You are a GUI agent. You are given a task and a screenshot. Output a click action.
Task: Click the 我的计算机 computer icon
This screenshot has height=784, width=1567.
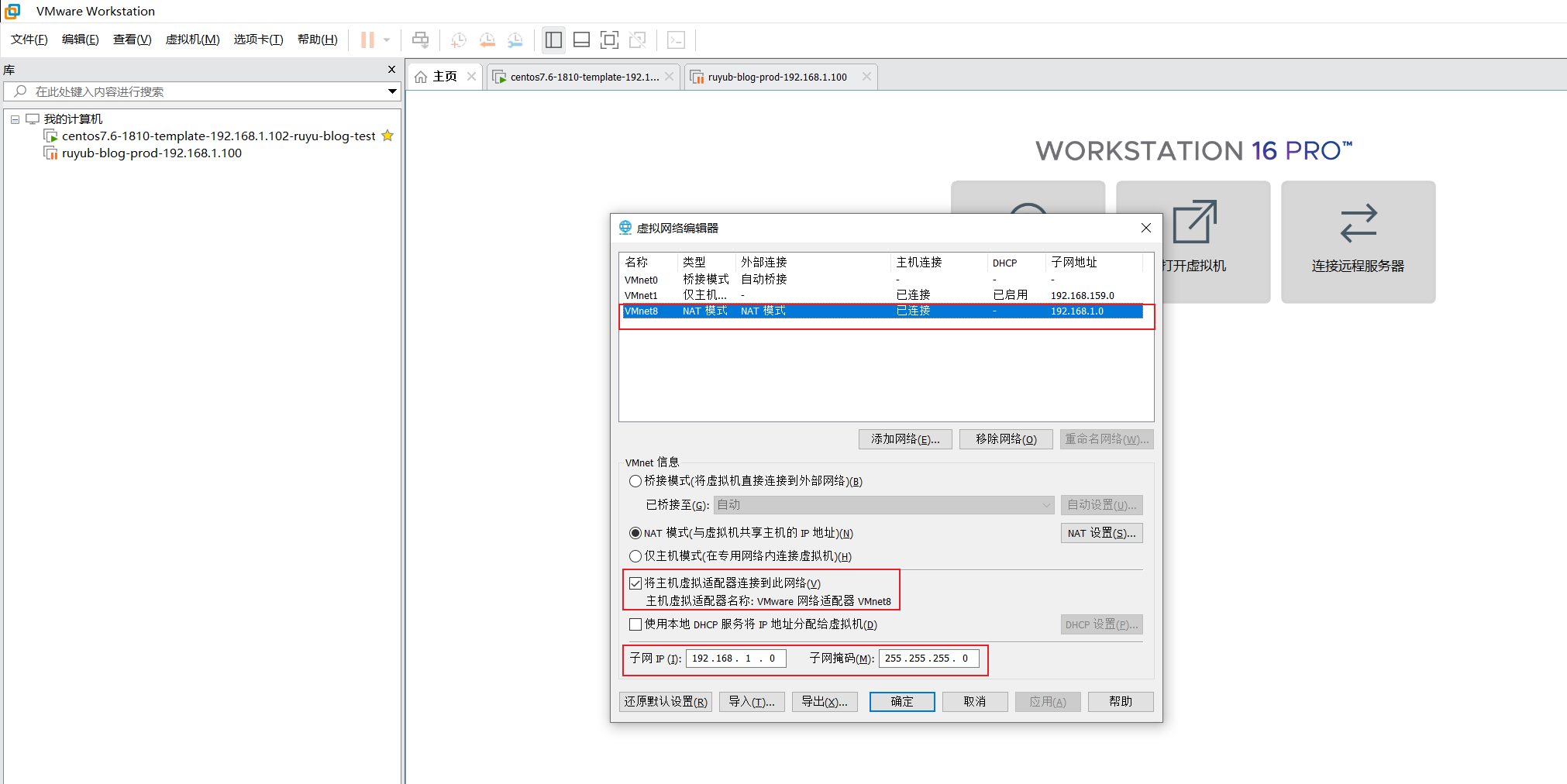(33, 119)
